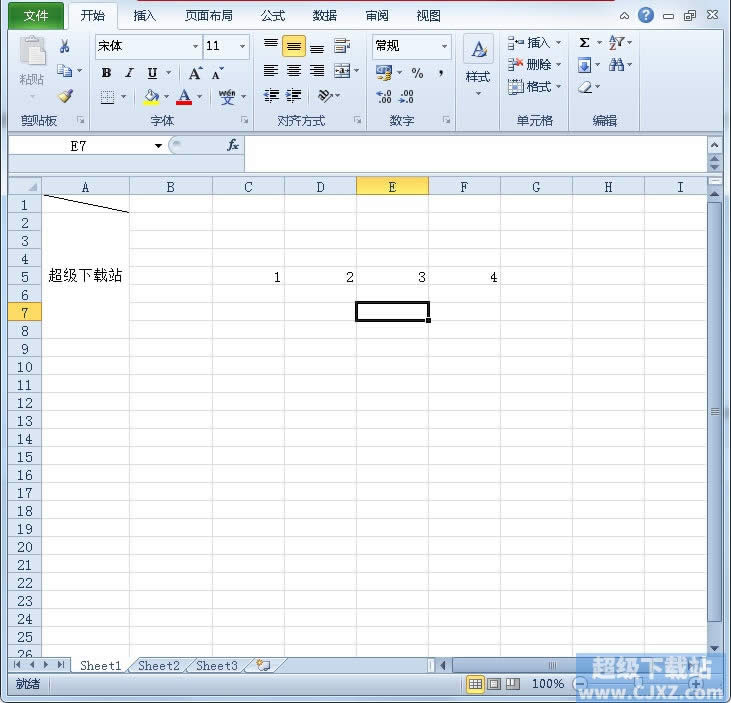
Task: Click the Cut scissors icon
Action: (64, 46)
